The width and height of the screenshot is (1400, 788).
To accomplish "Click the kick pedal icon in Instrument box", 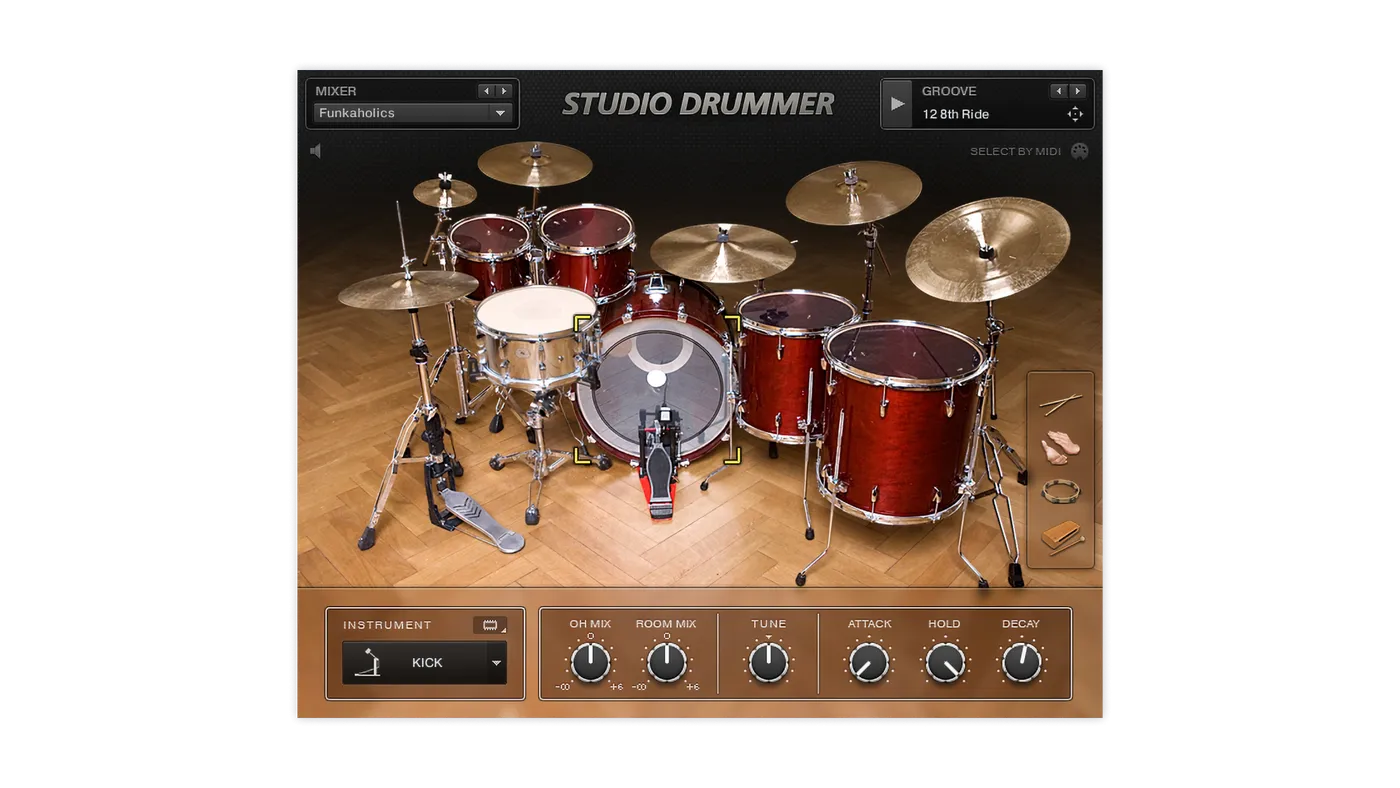I will (368, 663).
